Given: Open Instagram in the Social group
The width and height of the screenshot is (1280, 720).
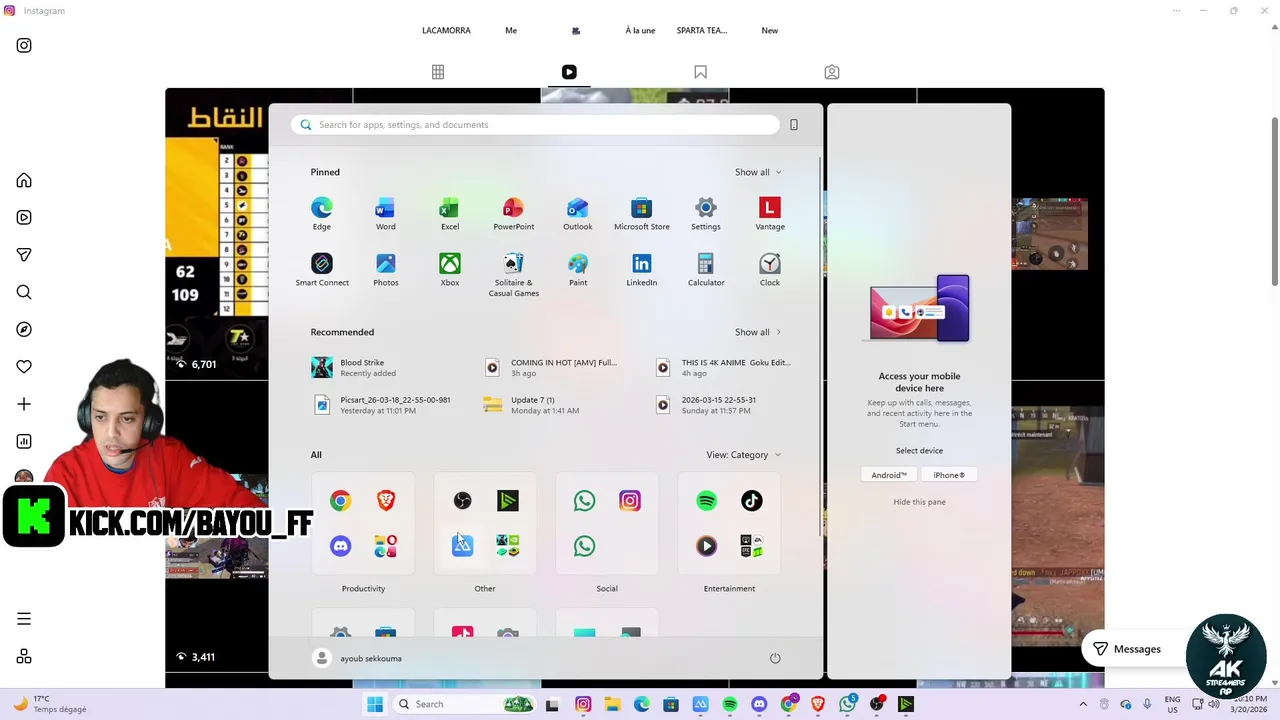Looking at the screenshot, I should point(629,501).
